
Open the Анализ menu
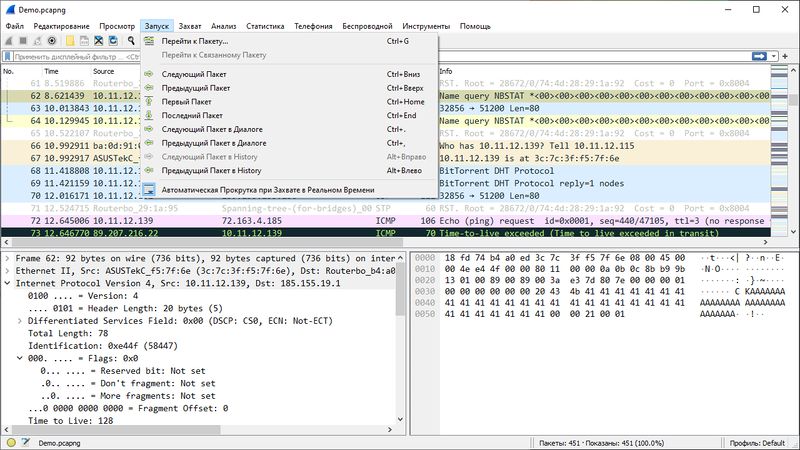point(223,26)
